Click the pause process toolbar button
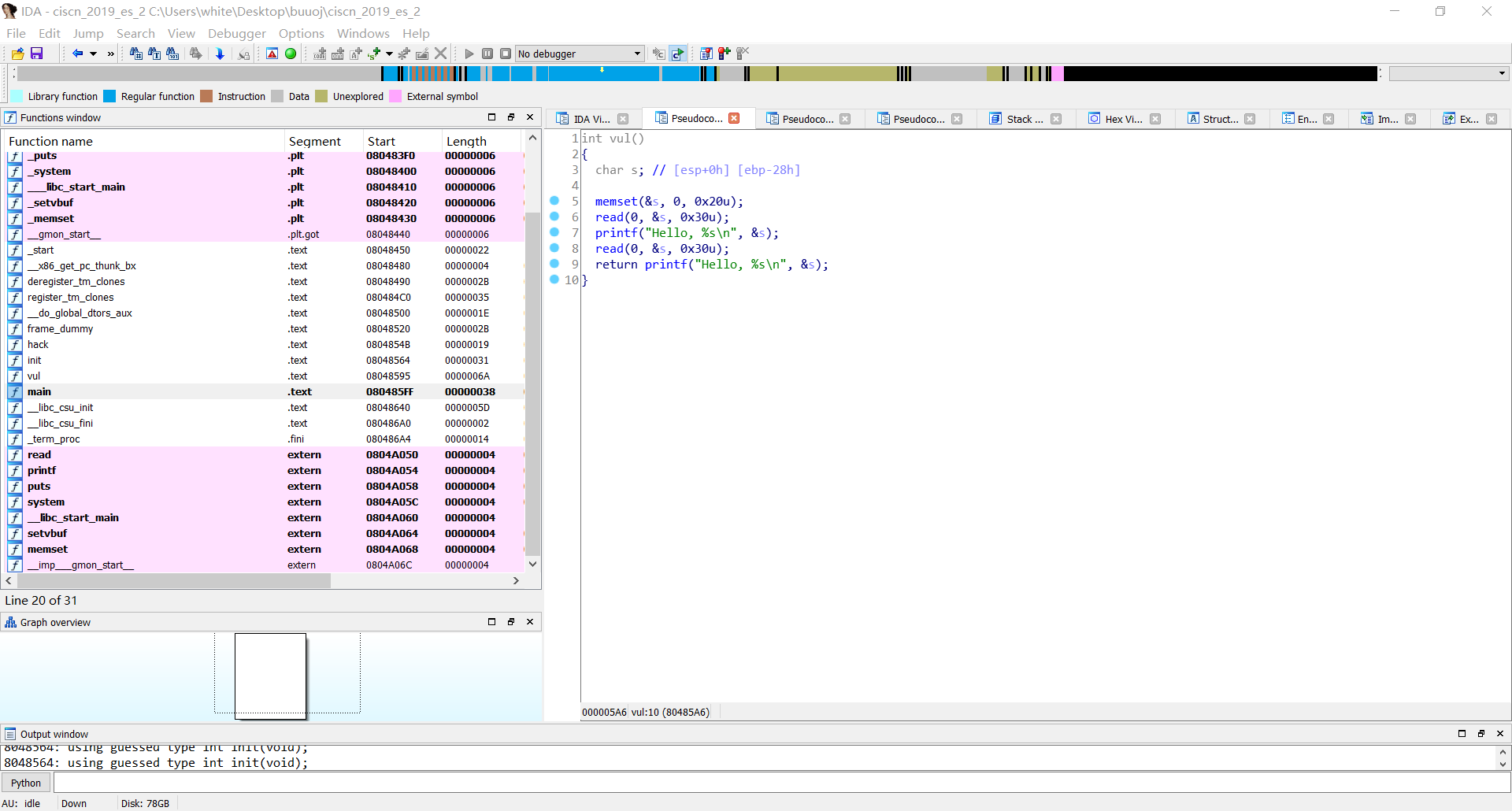The image size is (1512, 811). (x=487, y=54)
